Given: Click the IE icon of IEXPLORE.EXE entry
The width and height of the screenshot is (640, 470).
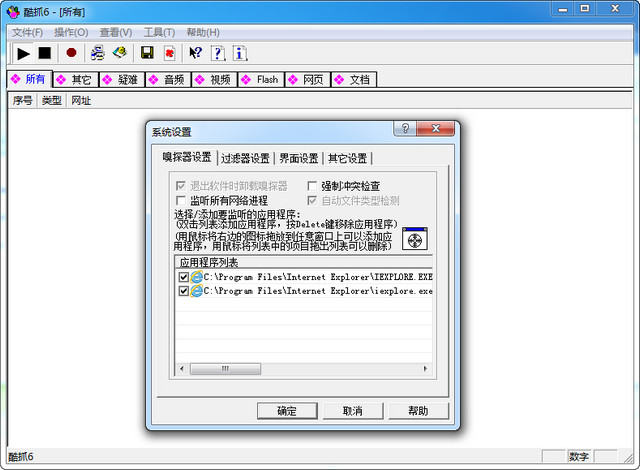Looking at the screenshot, I should 196,277.
